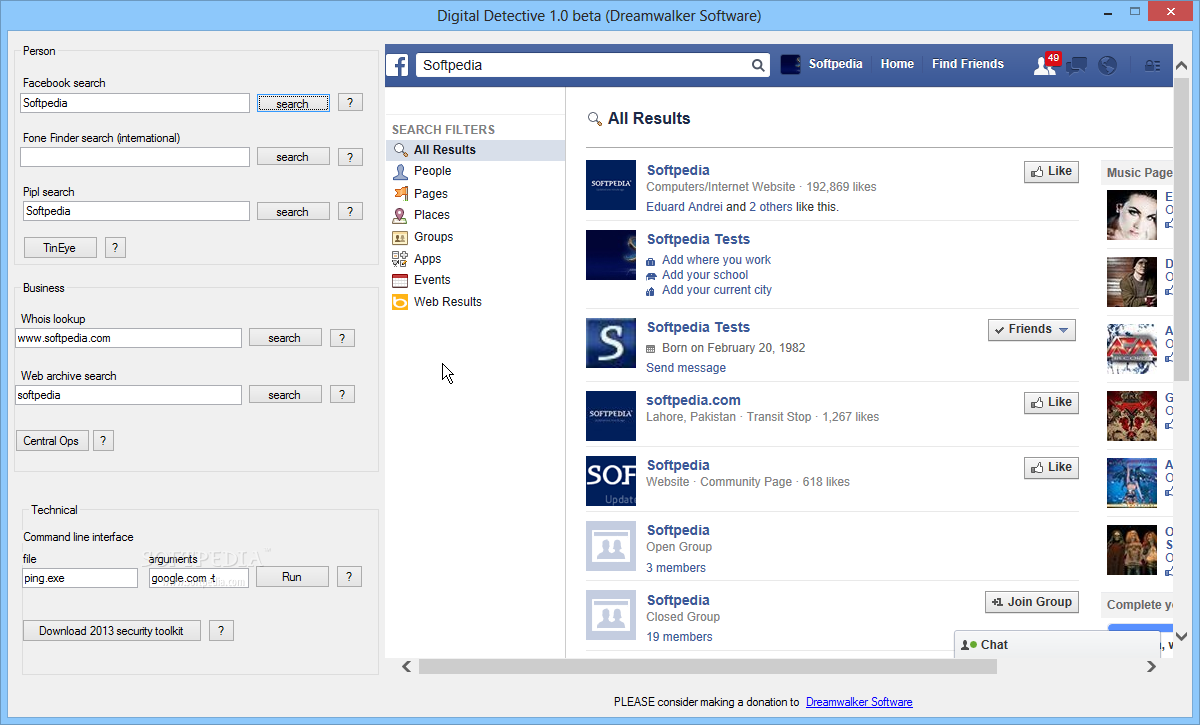The width and height of the screenshot is (1200, 725).
Task: Click help button next to Central Ops
Action: point(103,441)
